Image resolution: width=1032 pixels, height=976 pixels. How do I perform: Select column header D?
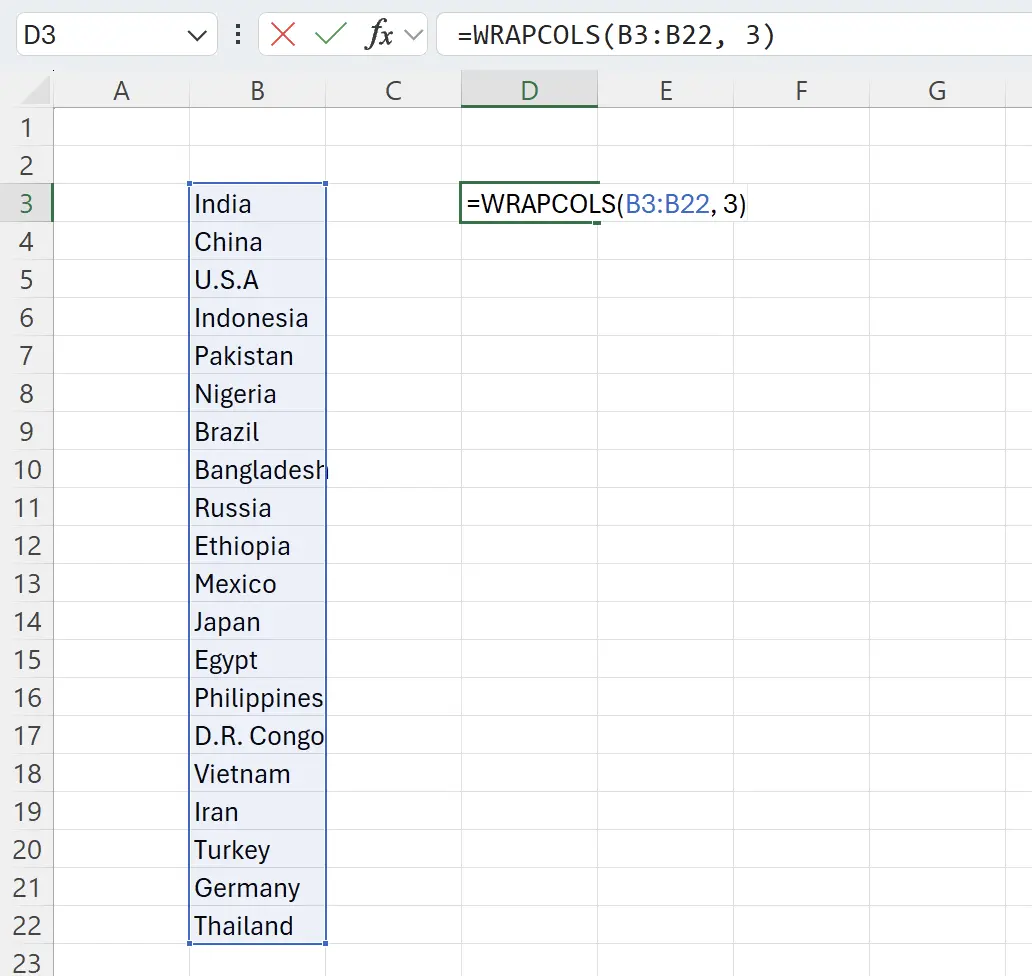[528, 90]
